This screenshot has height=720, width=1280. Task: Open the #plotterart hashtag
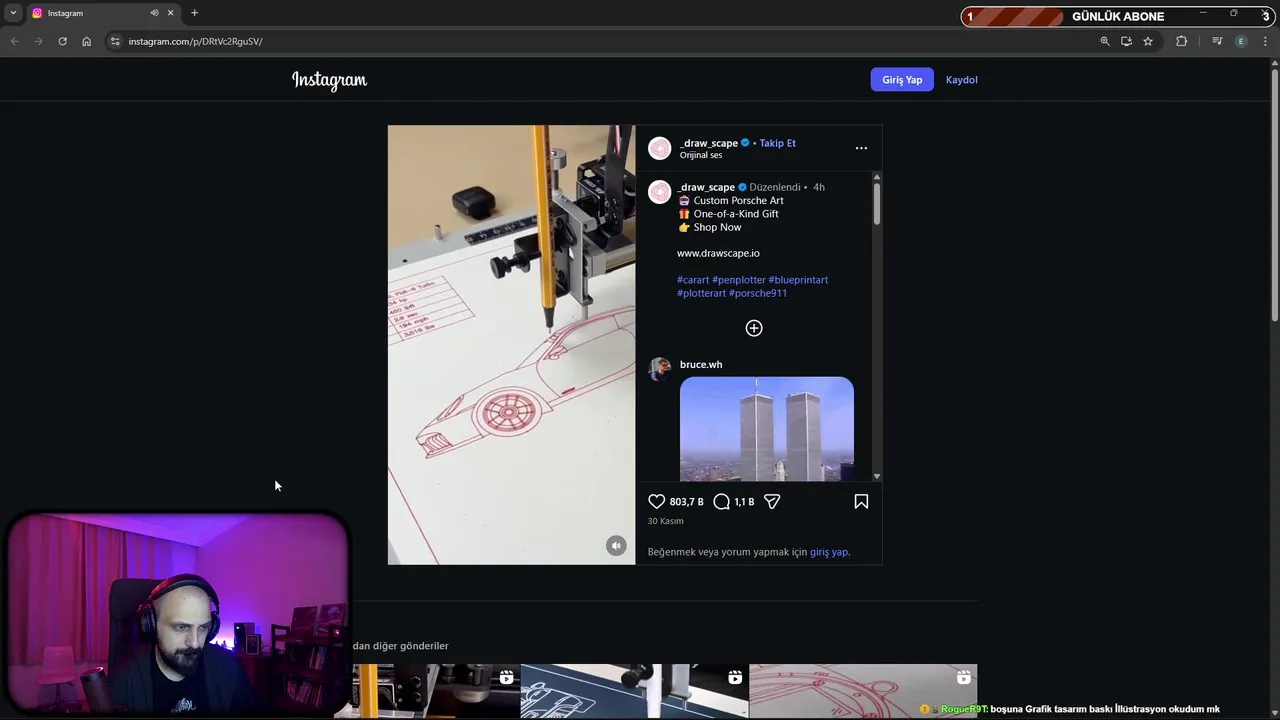click(x=701, y=293)
